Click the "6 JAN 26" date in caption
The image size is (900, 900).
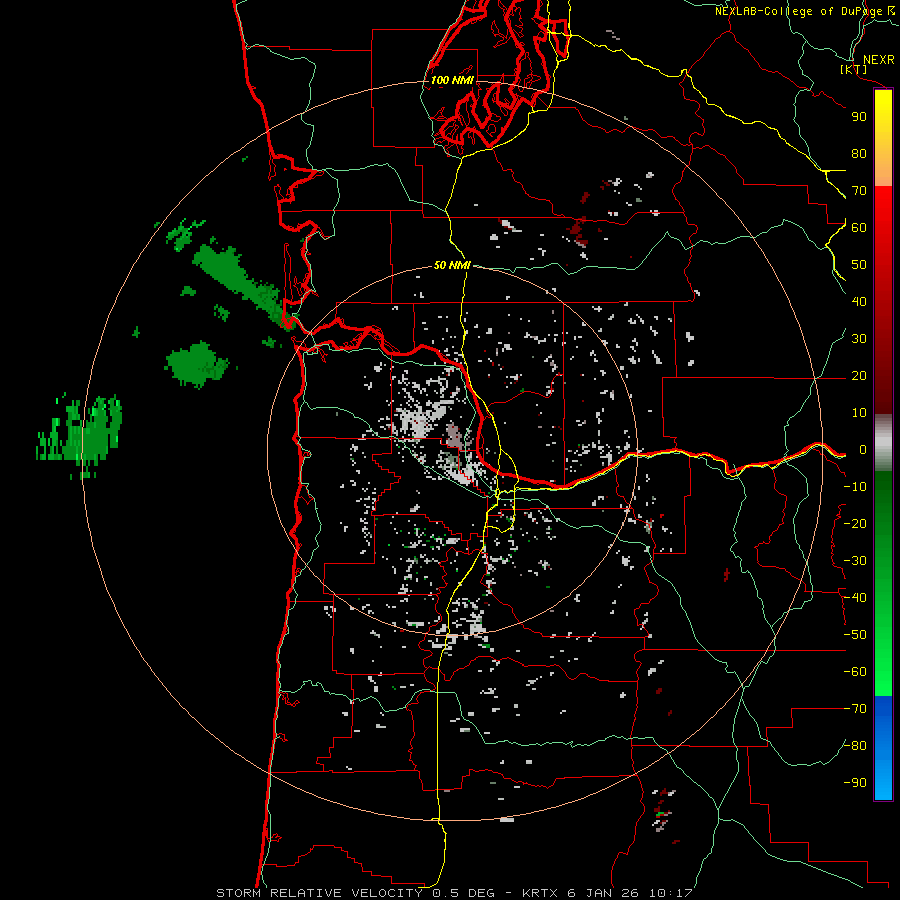[x=604, y=893]
